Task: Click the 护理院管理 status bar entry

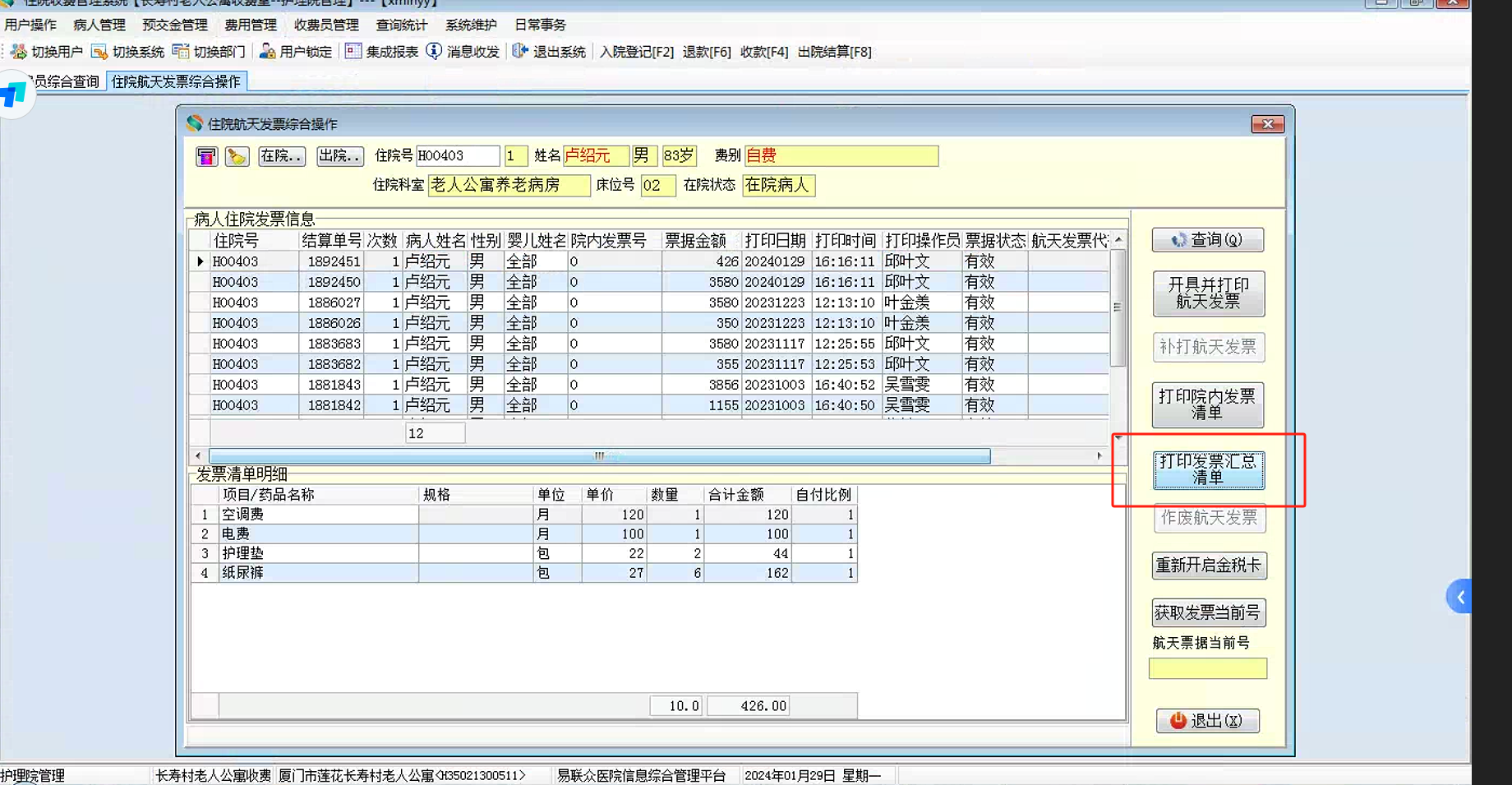Action: point(33,775)
